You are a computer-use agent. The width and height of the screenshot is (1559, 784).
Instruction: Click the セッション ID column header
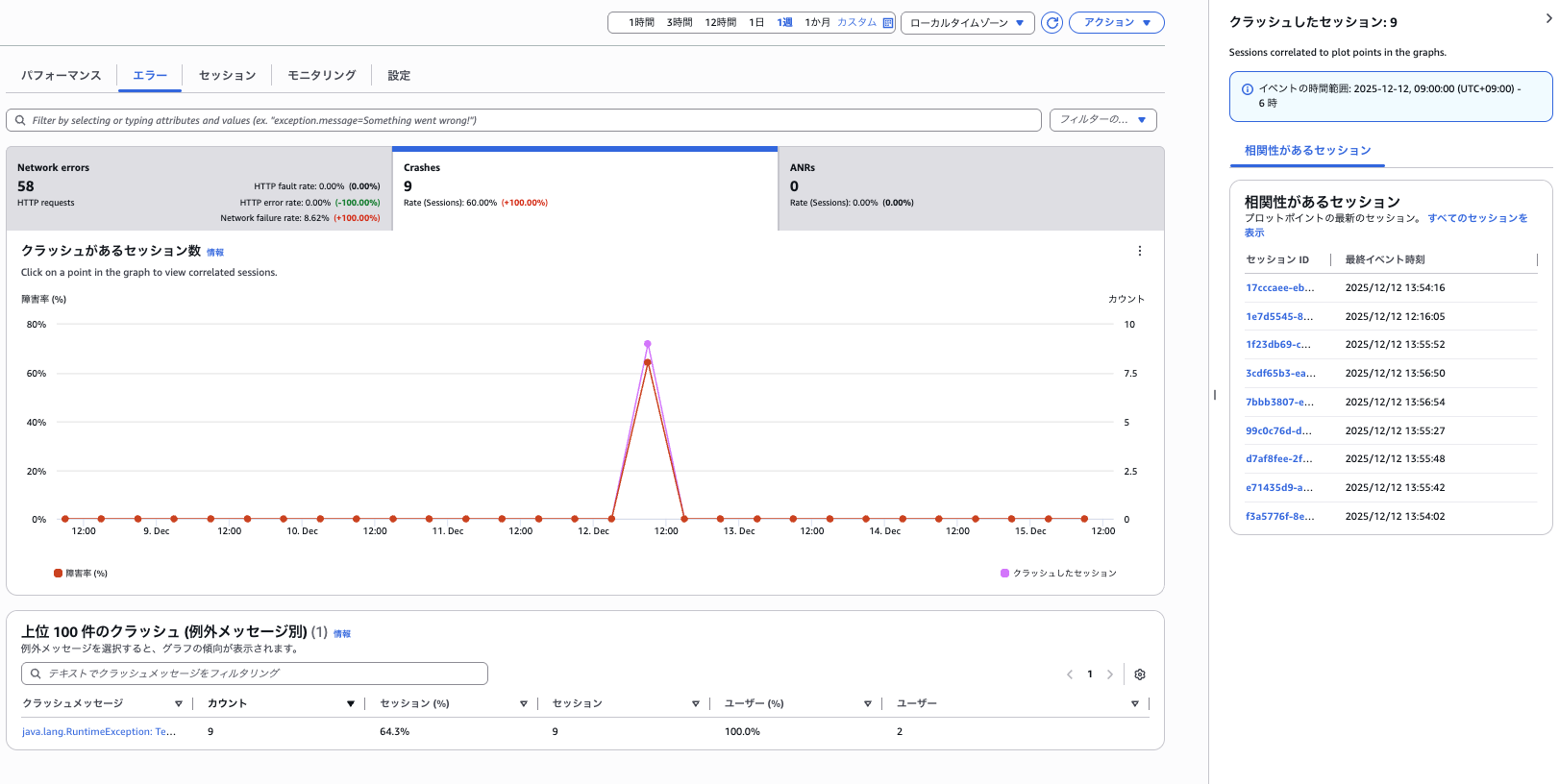pyautogui.click(x=1277, y=260)
